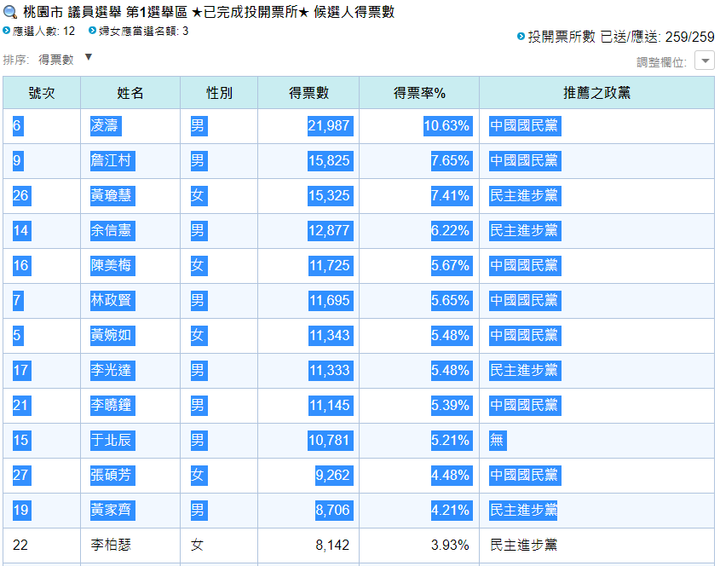Image resolution: width=720 pixels, height=566 pixels.
Task: Click vote count 11,343
Action: (x=331, y=335)
